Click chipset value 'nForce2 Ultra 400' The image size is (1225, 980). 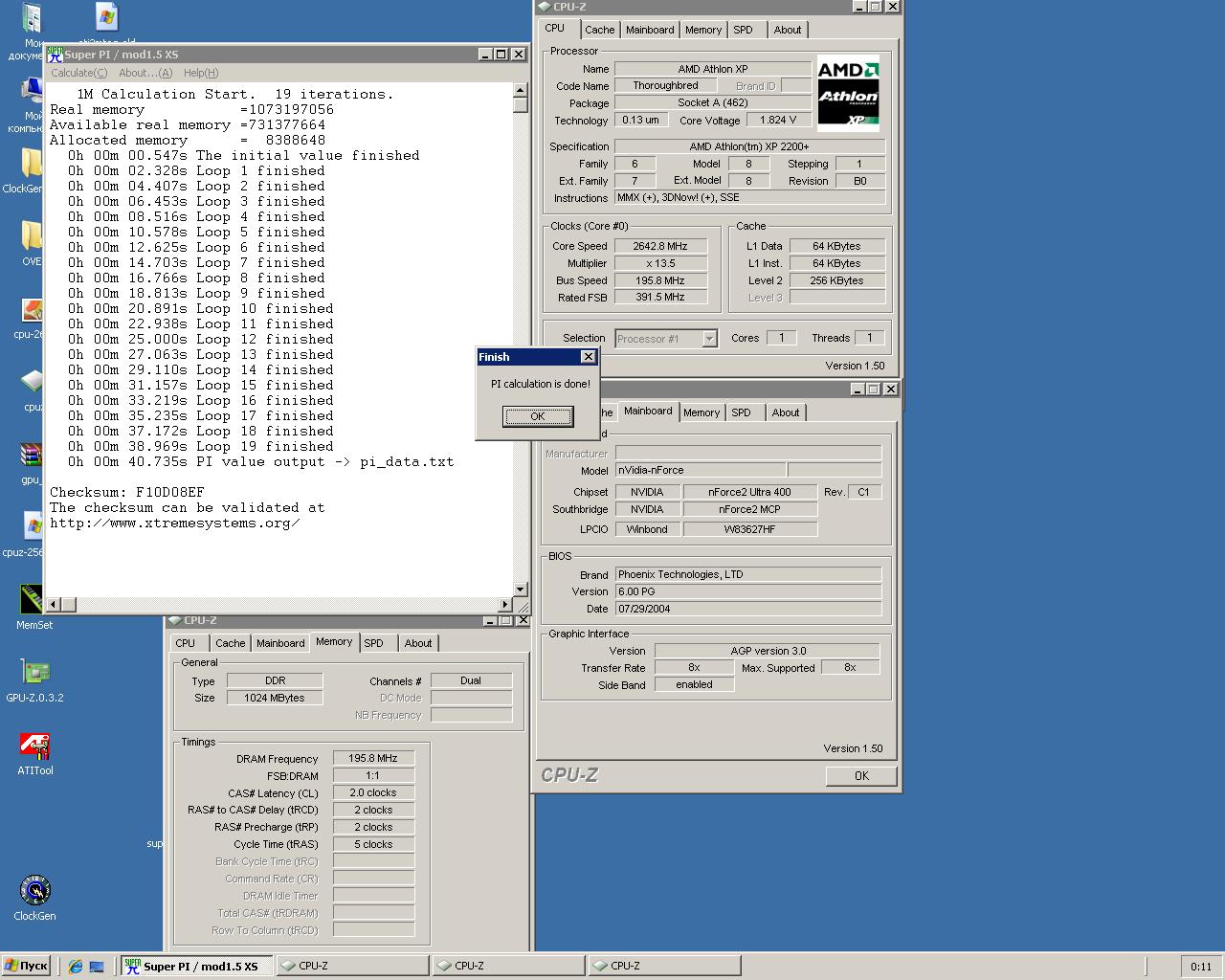750,492
